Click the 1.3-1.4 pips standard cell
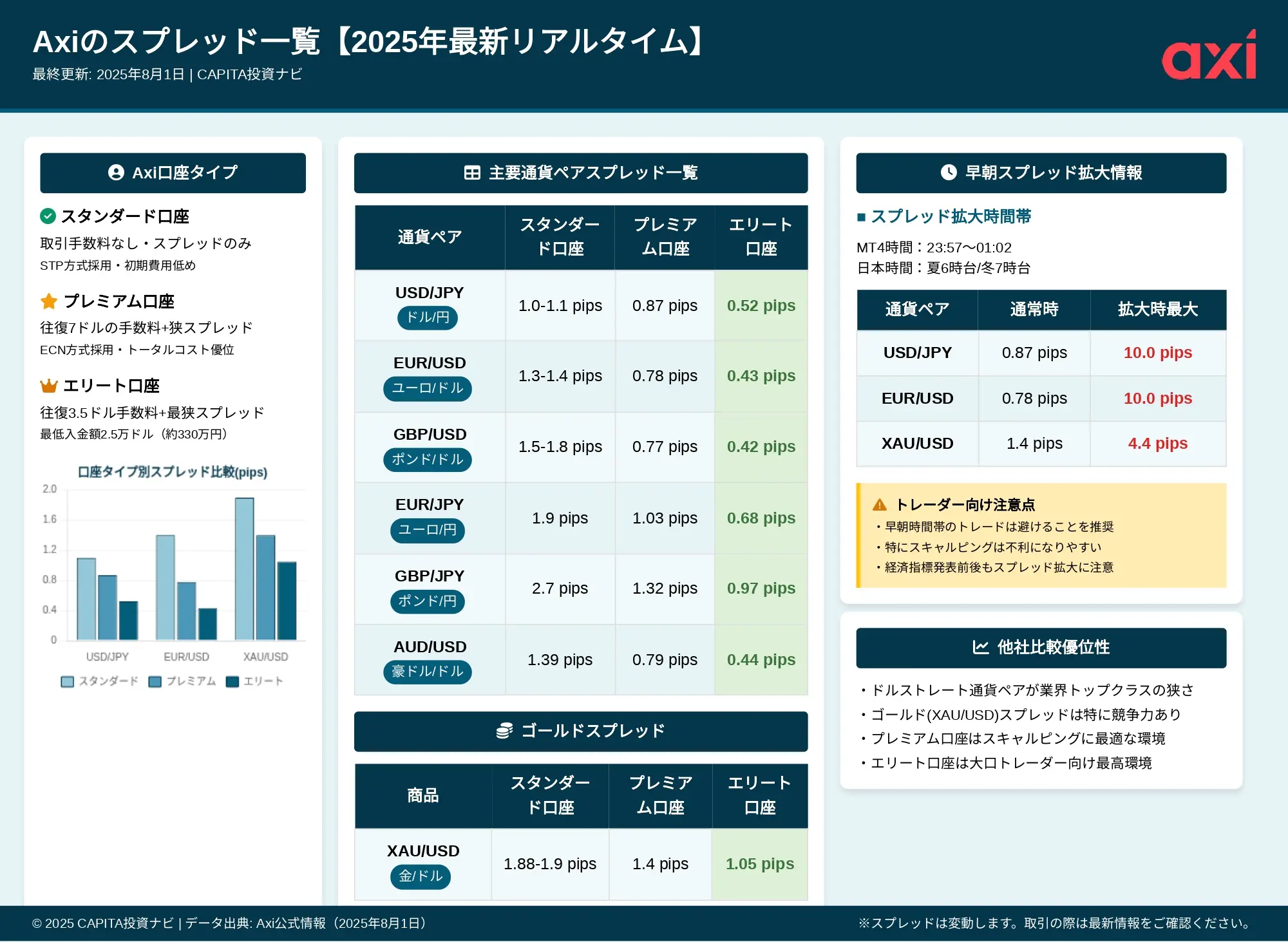 (560, 376)
